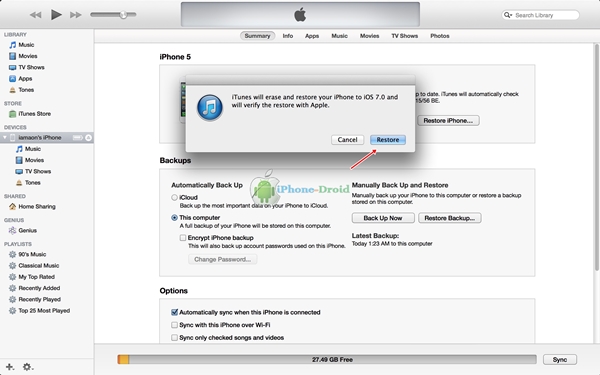Click the Search Library field
This screenshot has height=375, width=600.
click(540, 15)
